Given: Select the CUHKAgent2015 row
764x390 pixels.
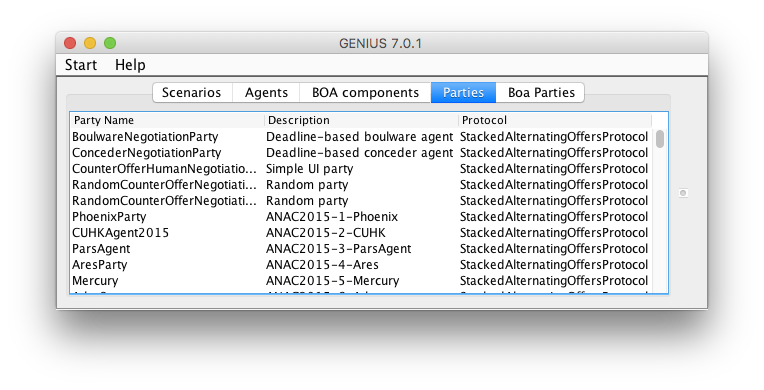Looking at the screenshot, I should [361, 233].
